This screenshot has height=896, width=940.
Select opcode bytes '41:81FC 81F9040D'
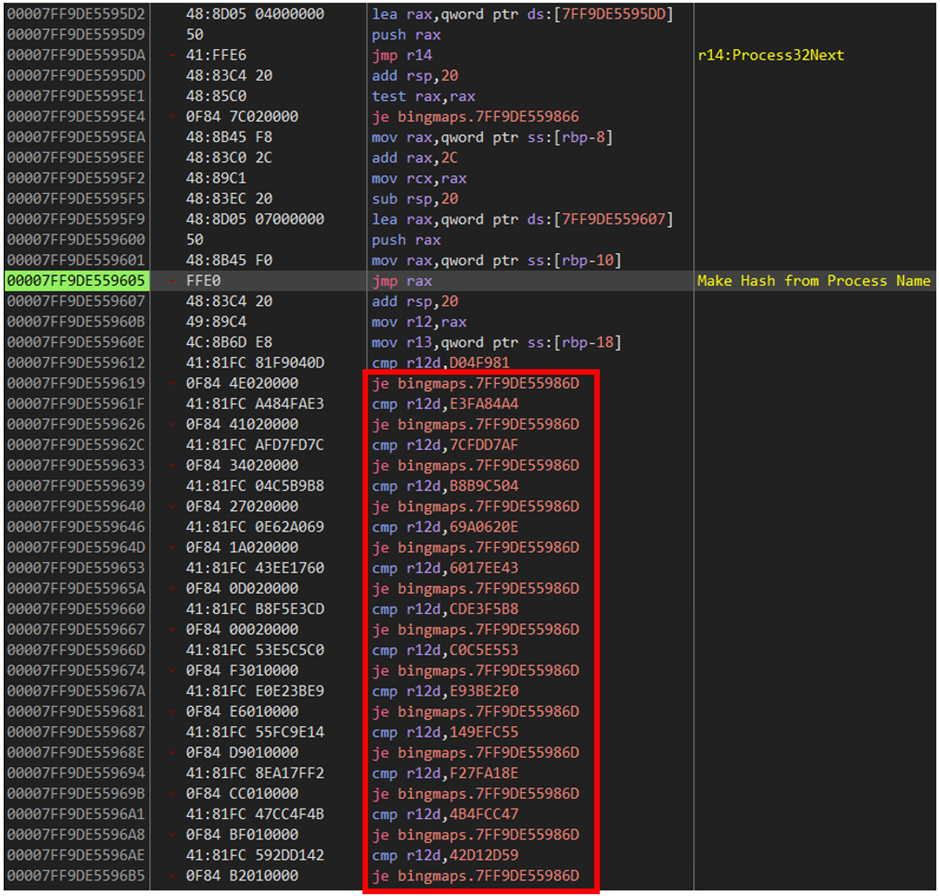[255, 363]
